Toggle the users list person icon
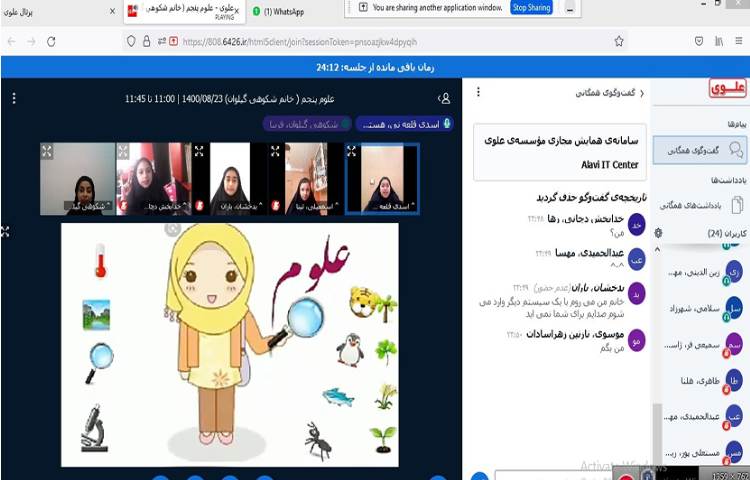 tap(444, 98)
